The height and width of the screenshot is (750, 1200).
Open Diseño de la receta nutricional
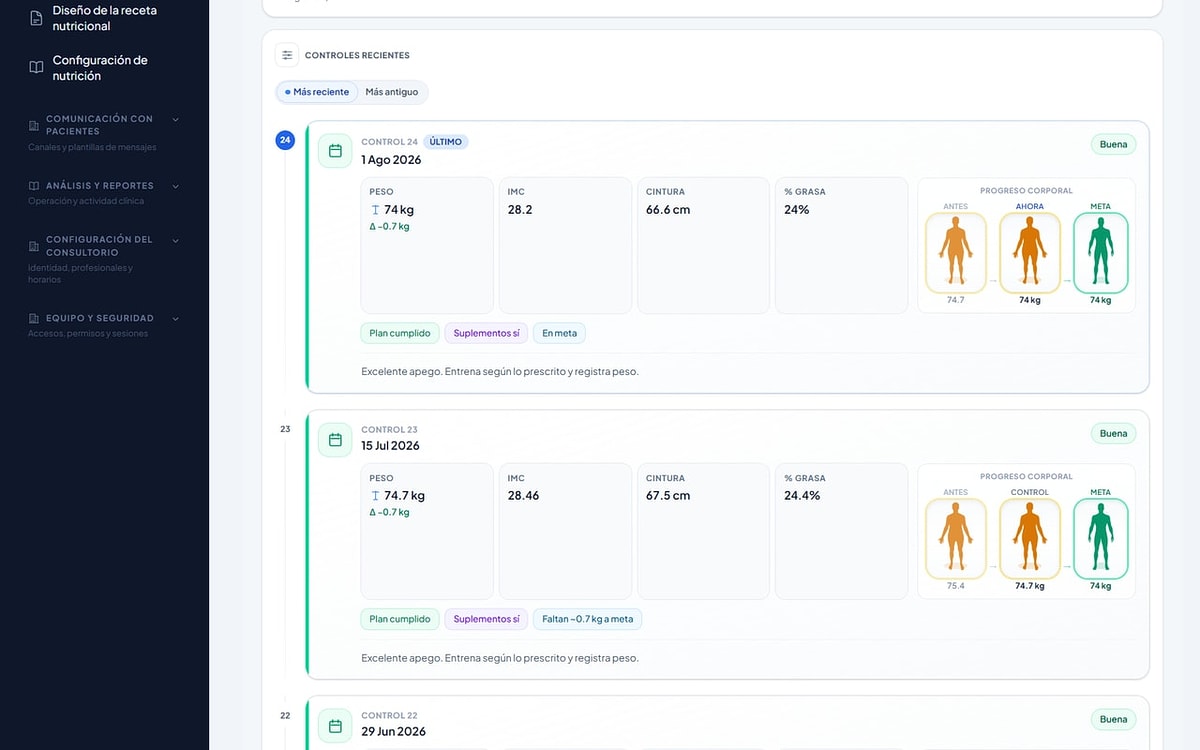pos(105,18)
